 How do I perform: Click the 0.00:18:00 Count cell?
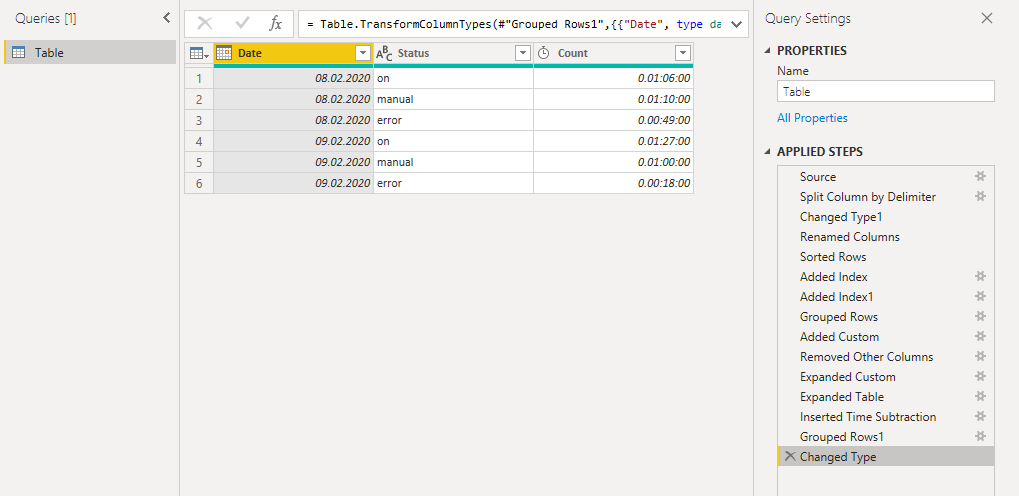click(613, 183)
